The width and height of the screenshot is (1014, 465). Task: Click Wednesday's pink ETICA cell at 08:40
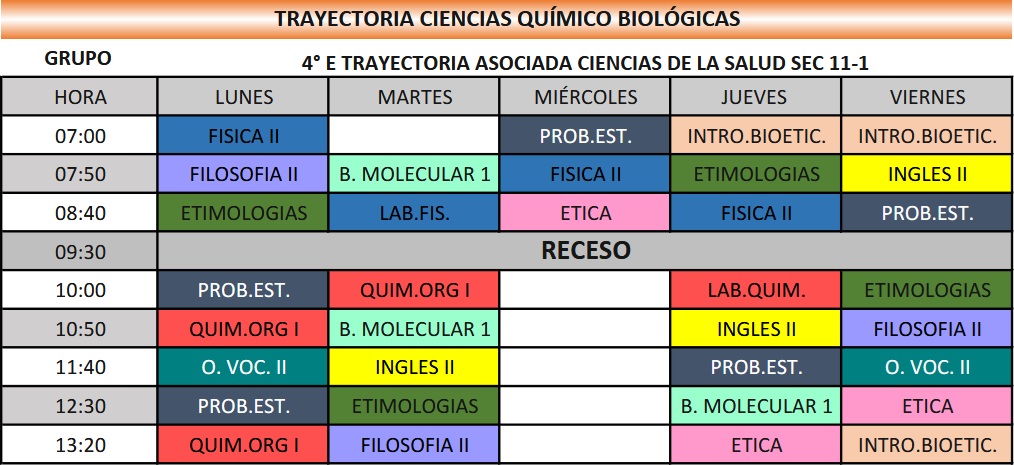coord(585,213)
